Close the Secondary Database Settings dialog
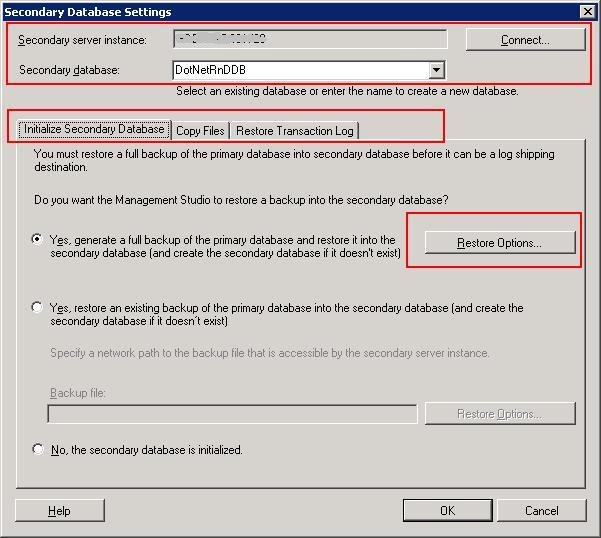Screen dimensions: 601x538 click(x=587, y=11)
